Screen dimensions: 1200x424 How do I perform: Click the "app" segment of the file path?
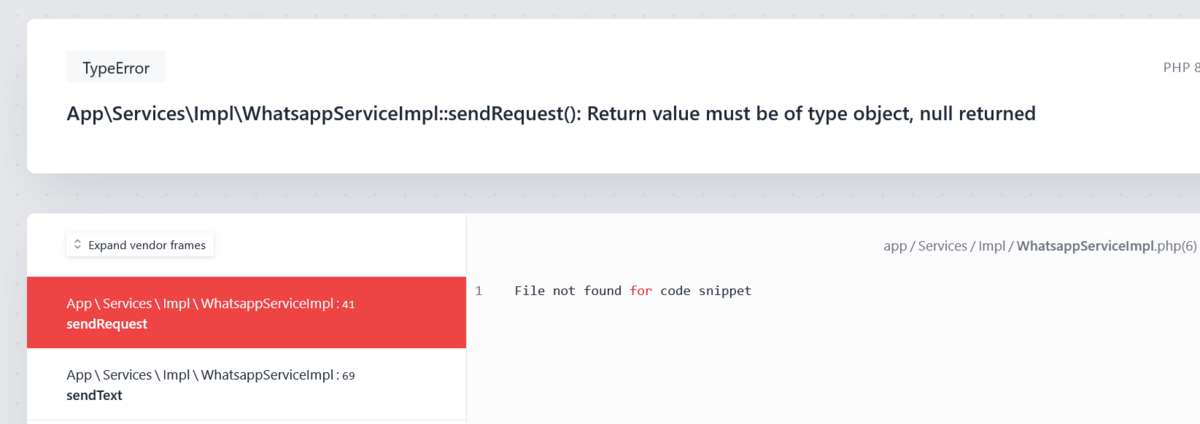[895, 245]
